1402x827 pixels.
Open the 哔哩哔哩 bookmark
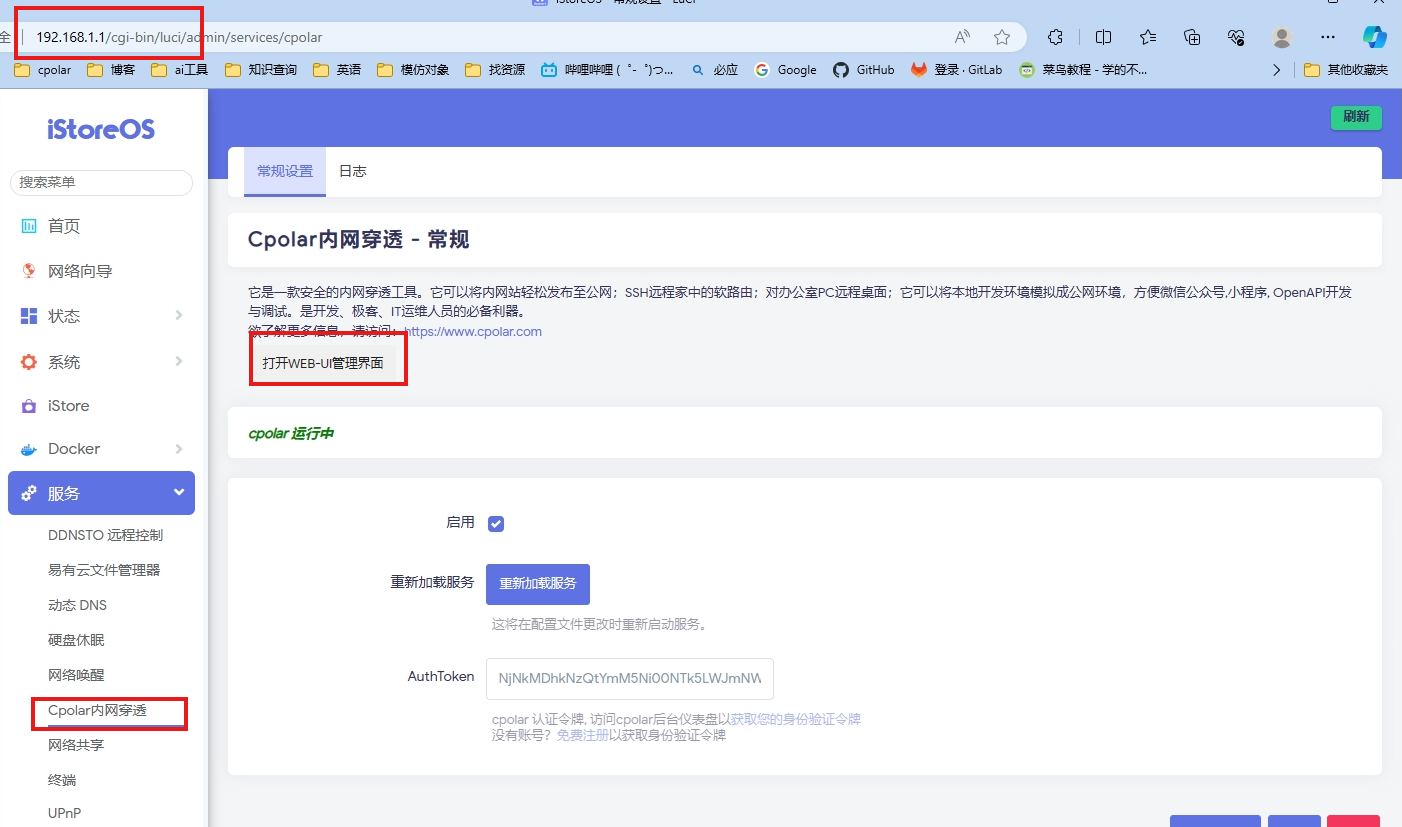tap(607, 70)
